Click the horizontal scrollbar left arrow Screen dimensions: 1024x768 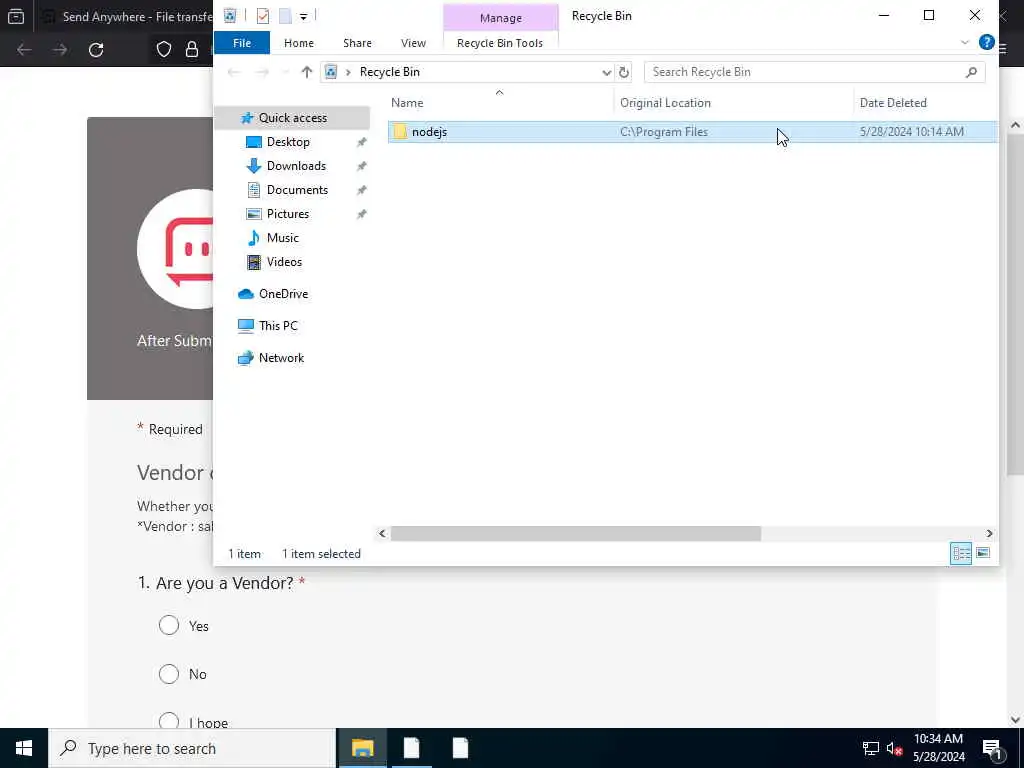(x=383, y=534)
